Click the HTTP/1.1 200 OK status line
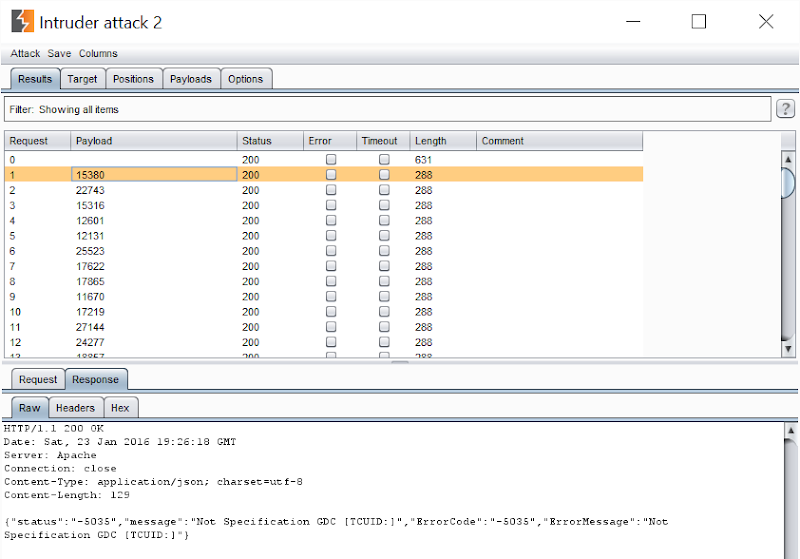This screenshot has height=559, width=800. pos(54,428)
